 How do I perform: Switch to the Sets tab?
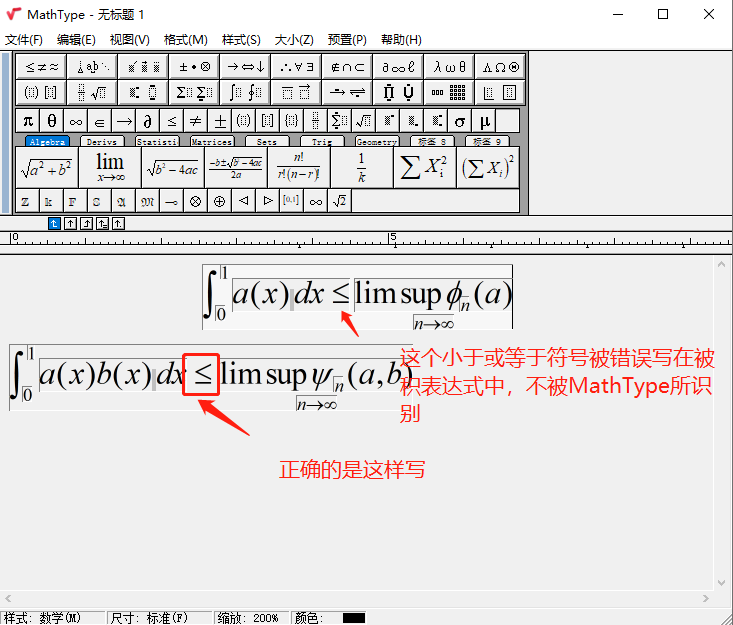coord(266,141)
